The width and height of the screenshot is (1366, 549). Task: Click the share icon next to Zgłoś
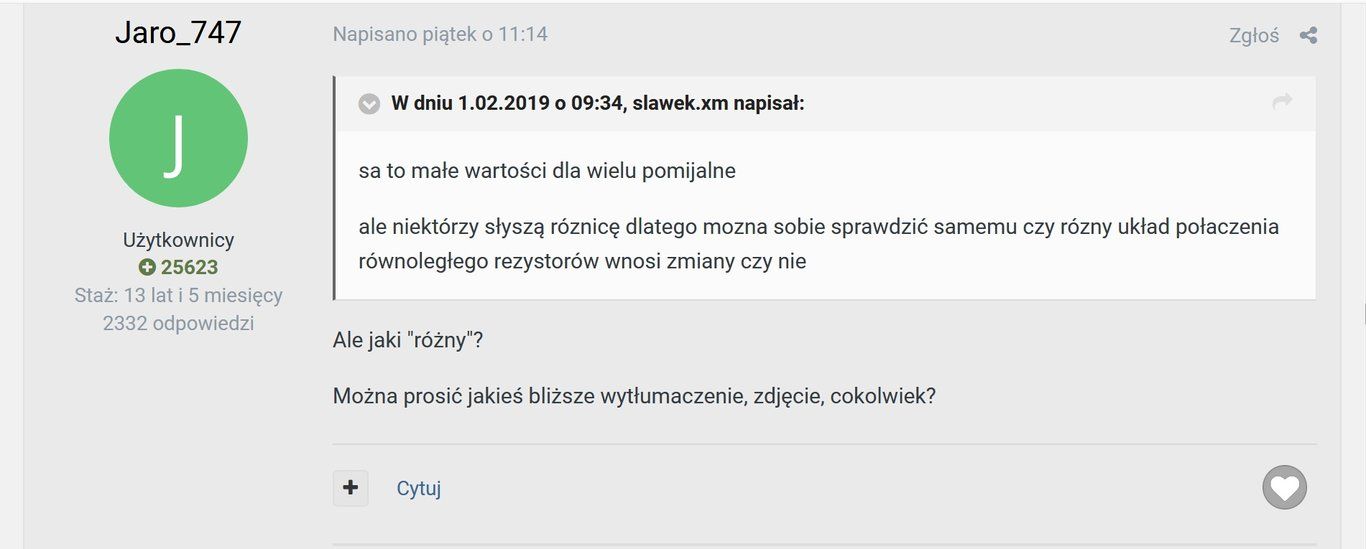point(1308,36)
